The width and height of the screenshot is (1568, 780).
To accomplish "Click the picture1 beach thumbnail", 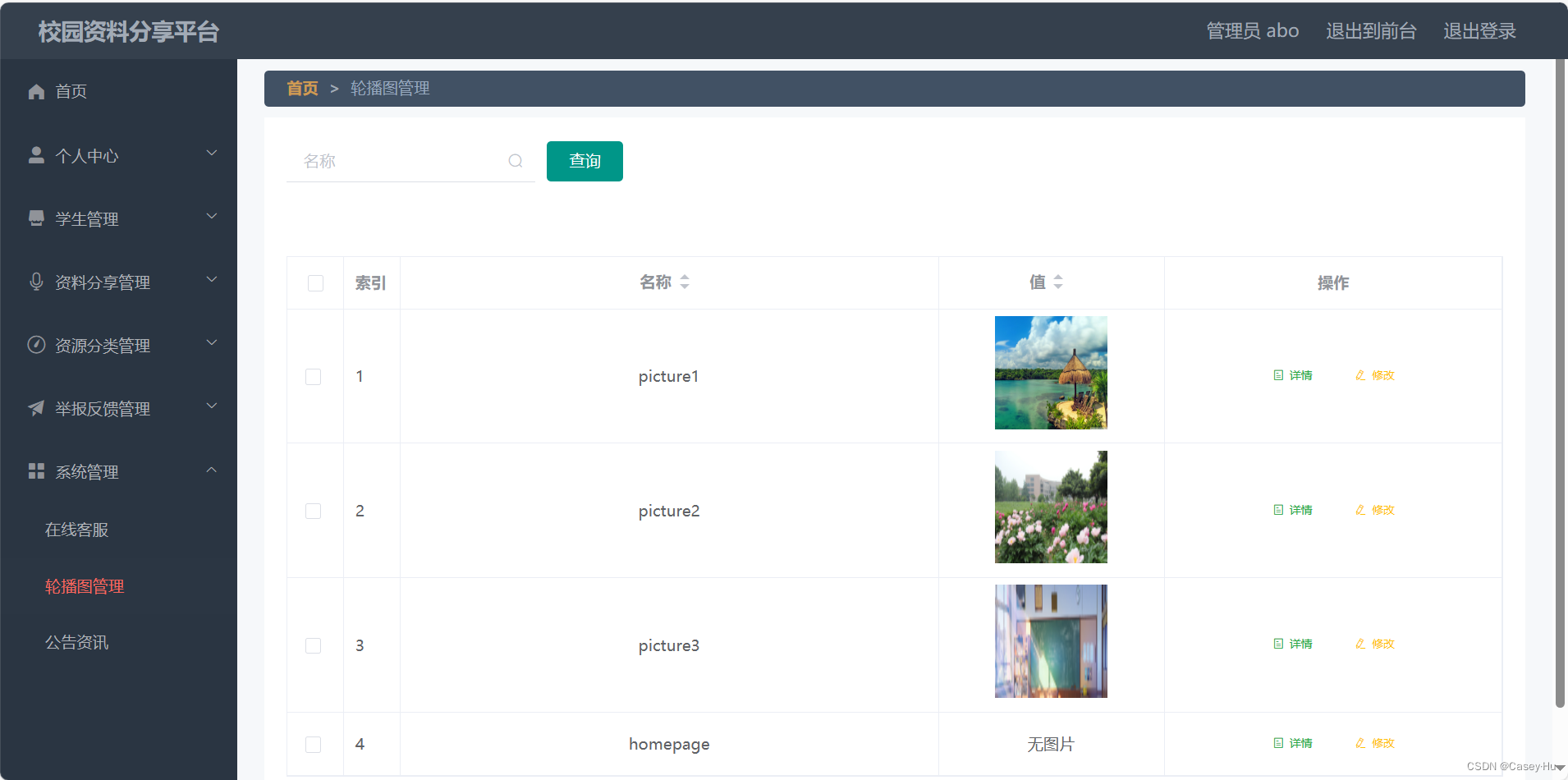I will 1051,373.
